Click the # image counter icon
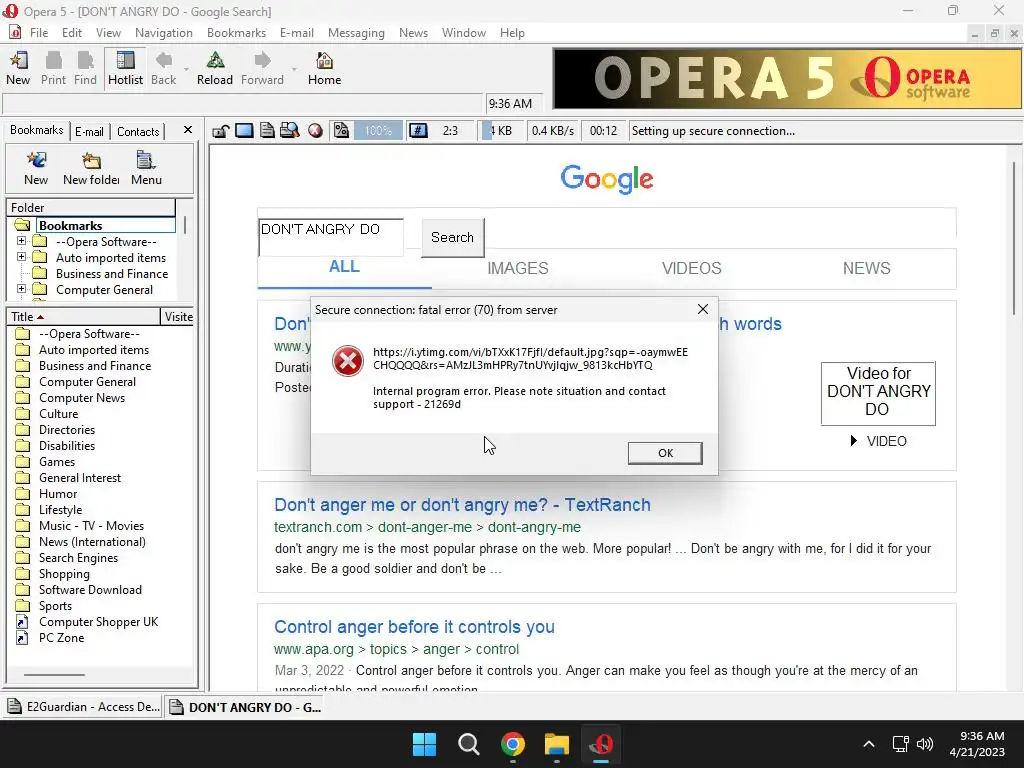 pos(418,131)
